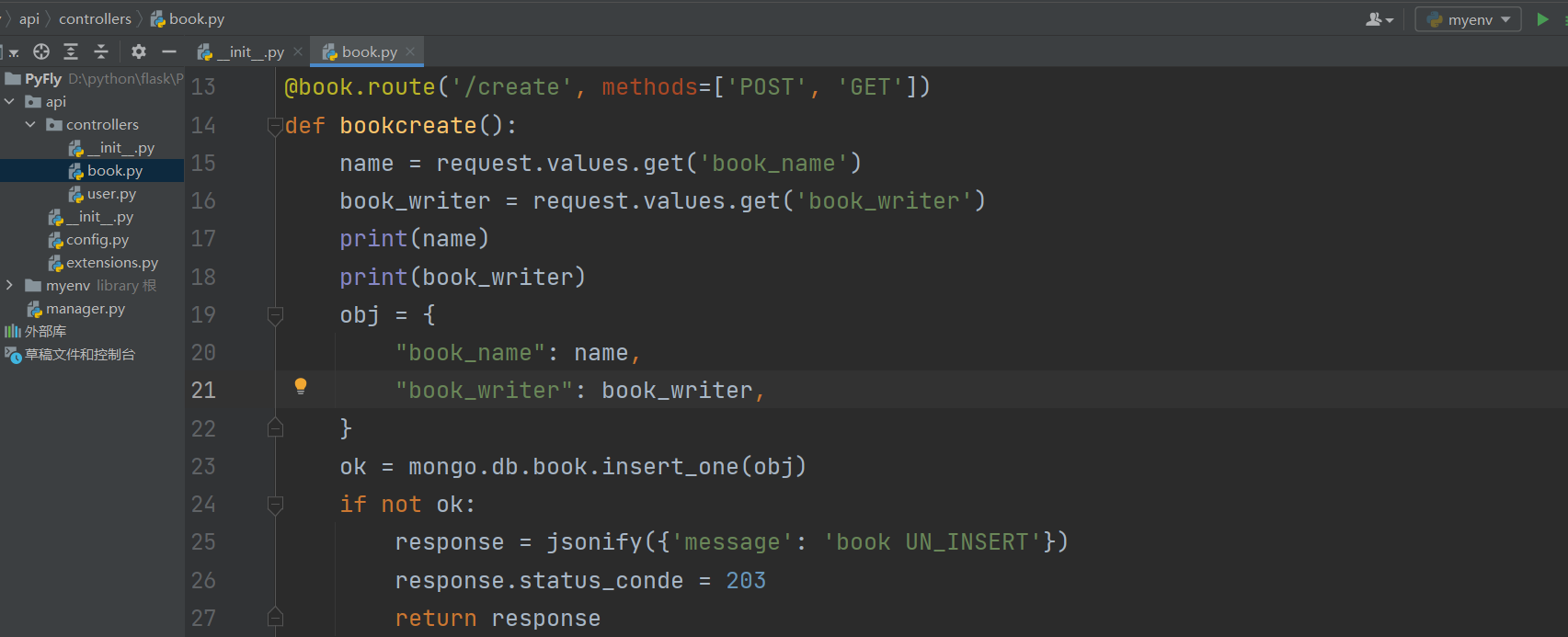This screenshot has width=1568, height=637.
Task: Click the book.py breadcrumb
Action: click(187, 18)
